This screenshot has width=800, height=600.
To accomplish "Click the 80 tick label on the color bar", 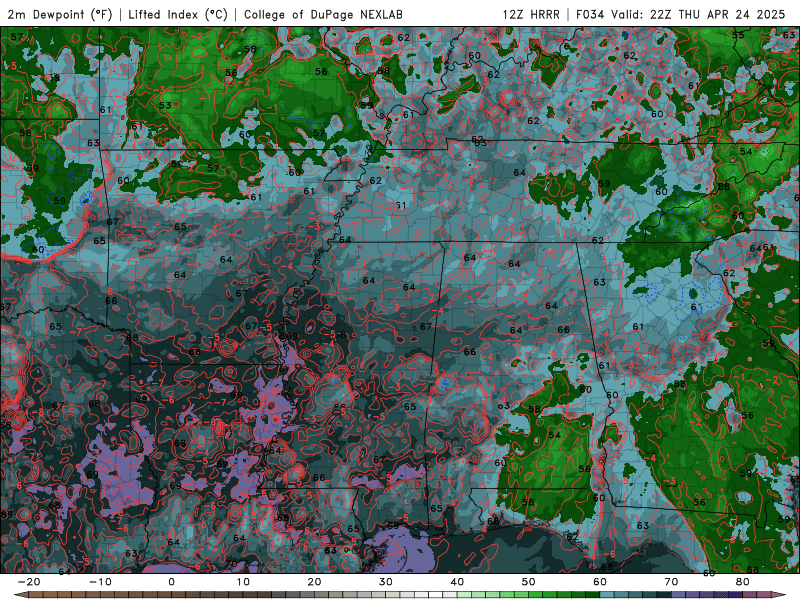I will [743, 582].
